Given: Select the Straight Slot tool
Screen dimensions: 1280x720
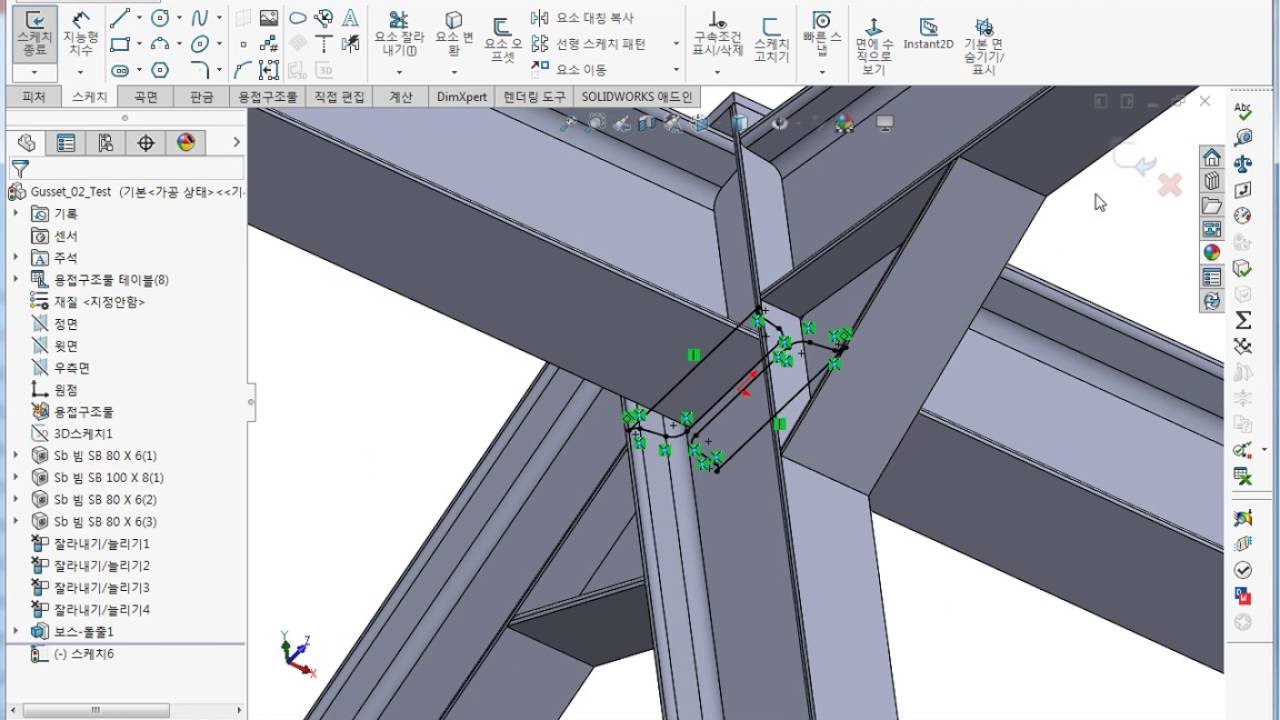Looking at the screenshot, I should pos(120,70).
